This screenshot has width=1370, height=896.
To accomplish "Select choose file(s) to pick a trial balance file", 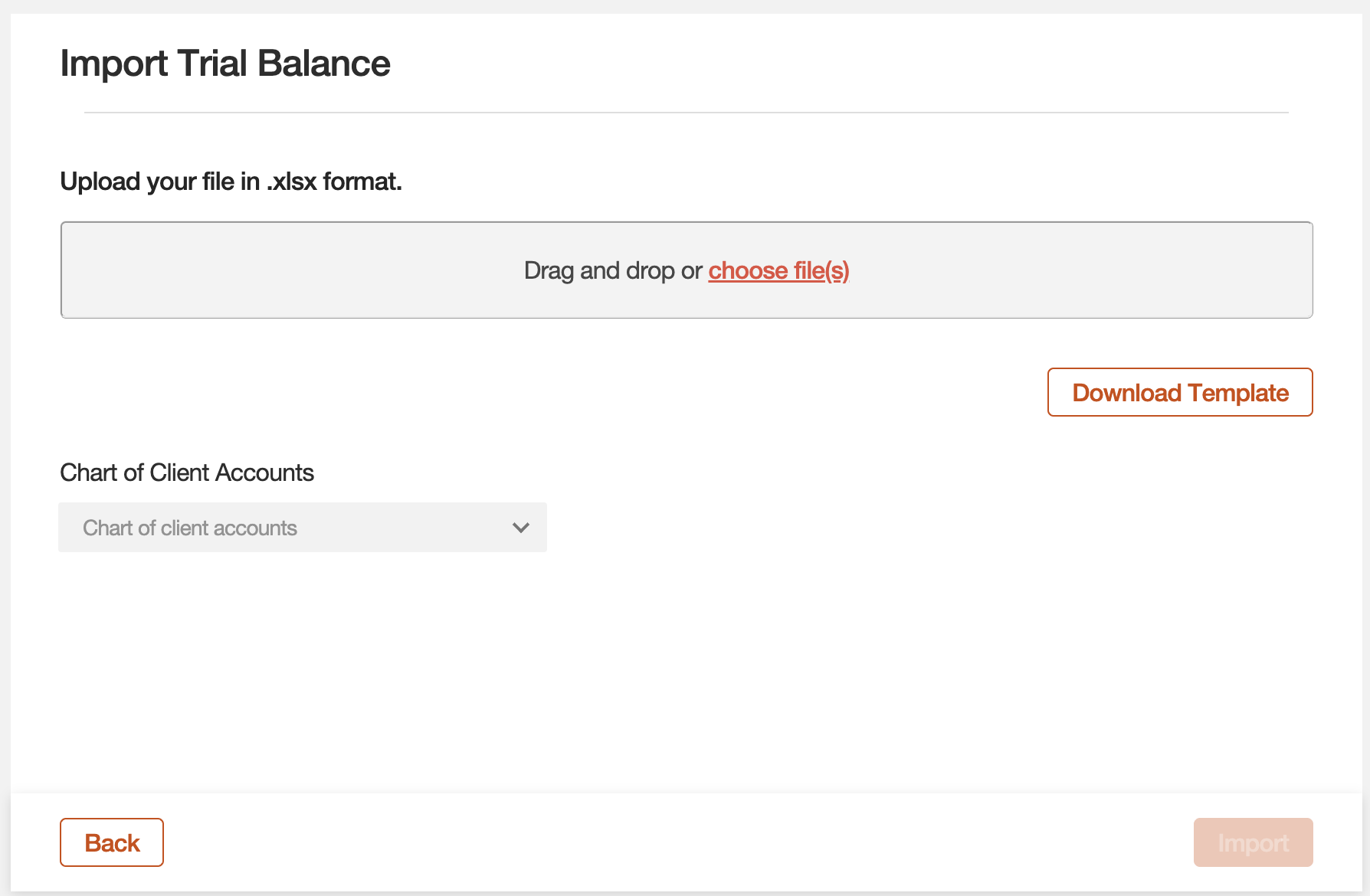I will (x=778, y=271).
